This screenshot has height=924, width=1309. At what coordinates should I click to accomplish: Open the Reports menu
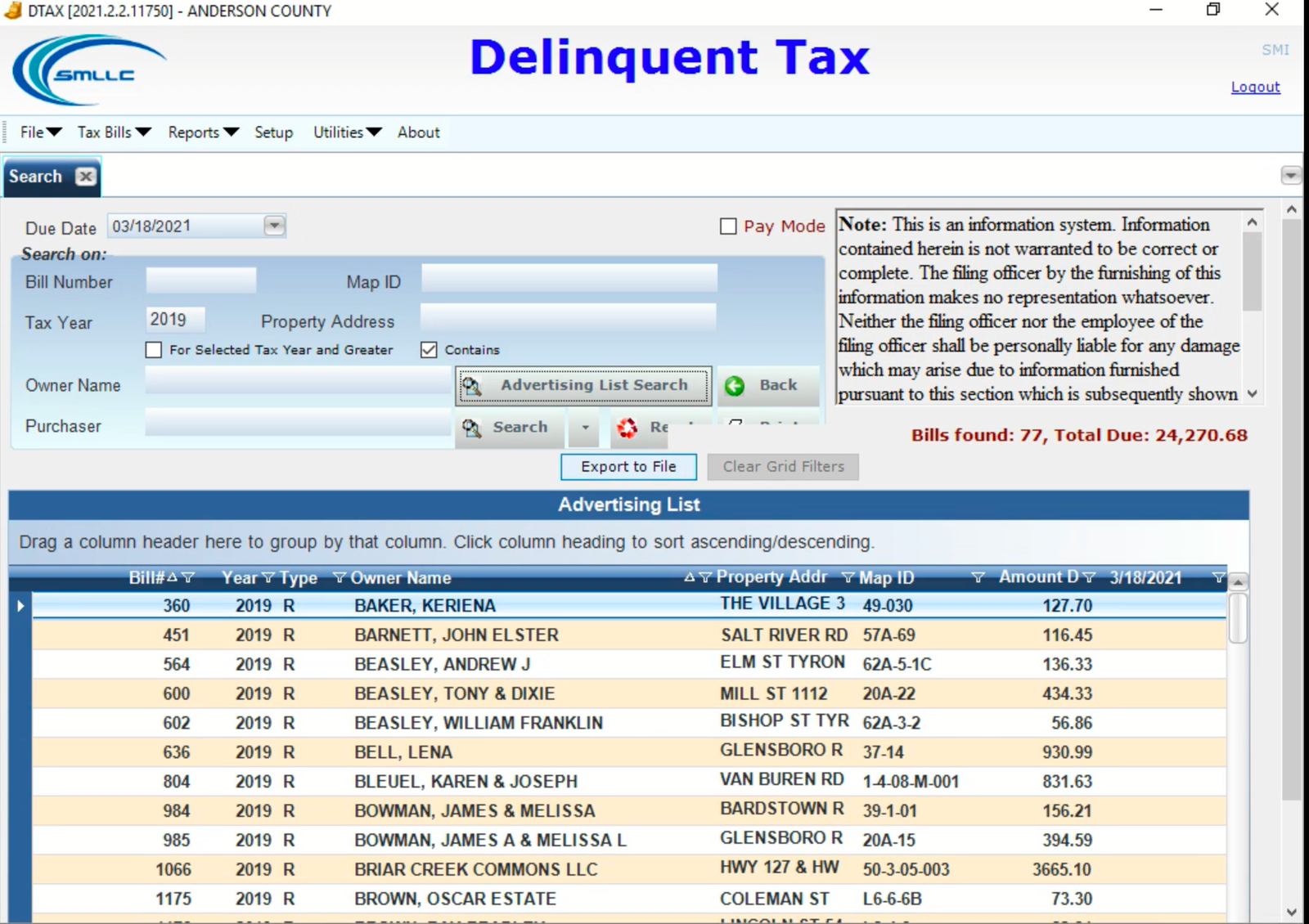click(x=203, y=132)
